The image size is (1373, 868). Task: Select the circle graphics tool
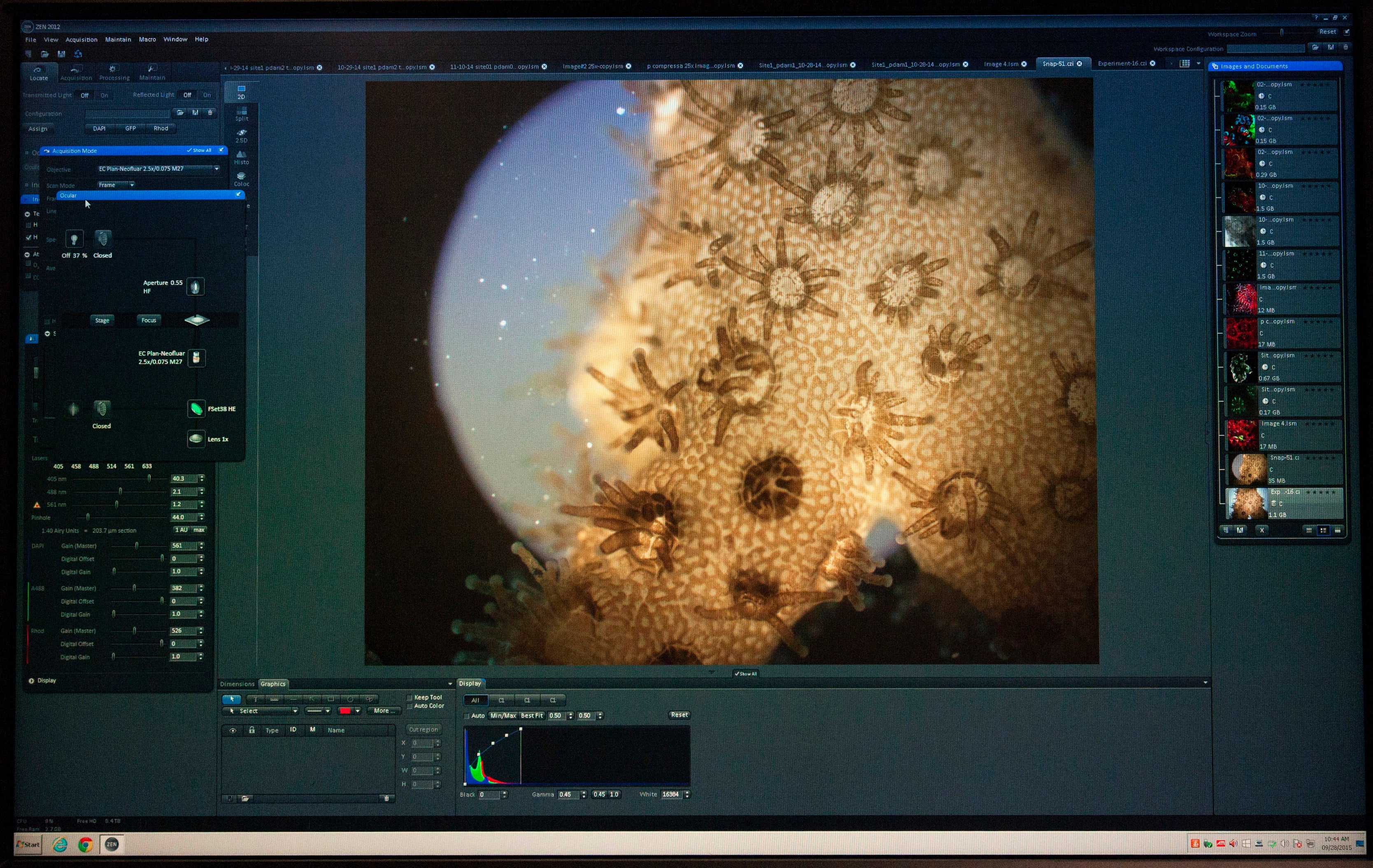coord(351,699)
